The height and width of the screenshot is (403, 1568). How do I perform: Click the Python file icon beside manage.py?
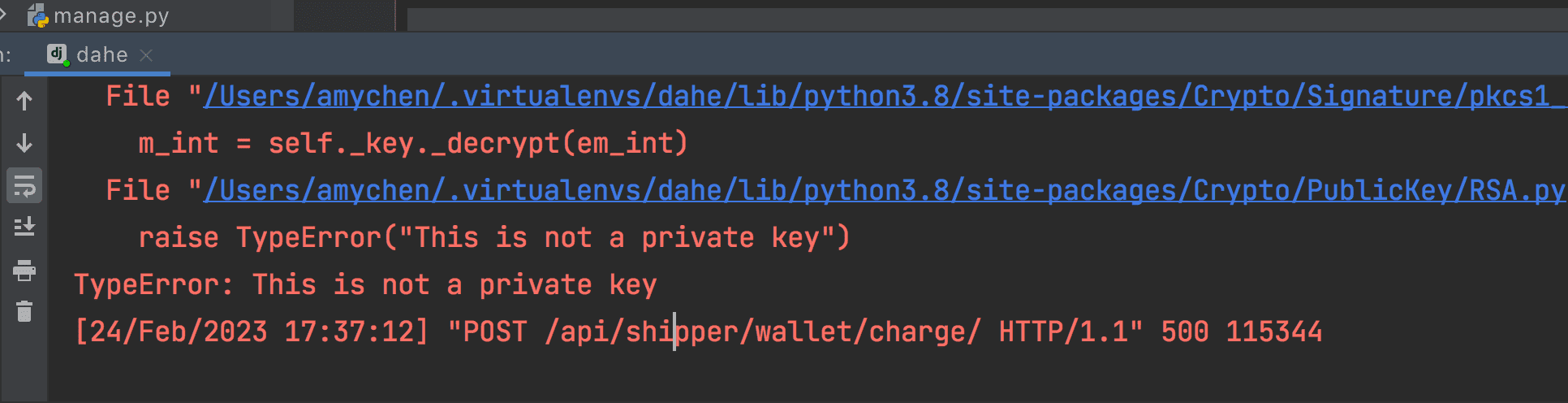(x=38, y=15)
